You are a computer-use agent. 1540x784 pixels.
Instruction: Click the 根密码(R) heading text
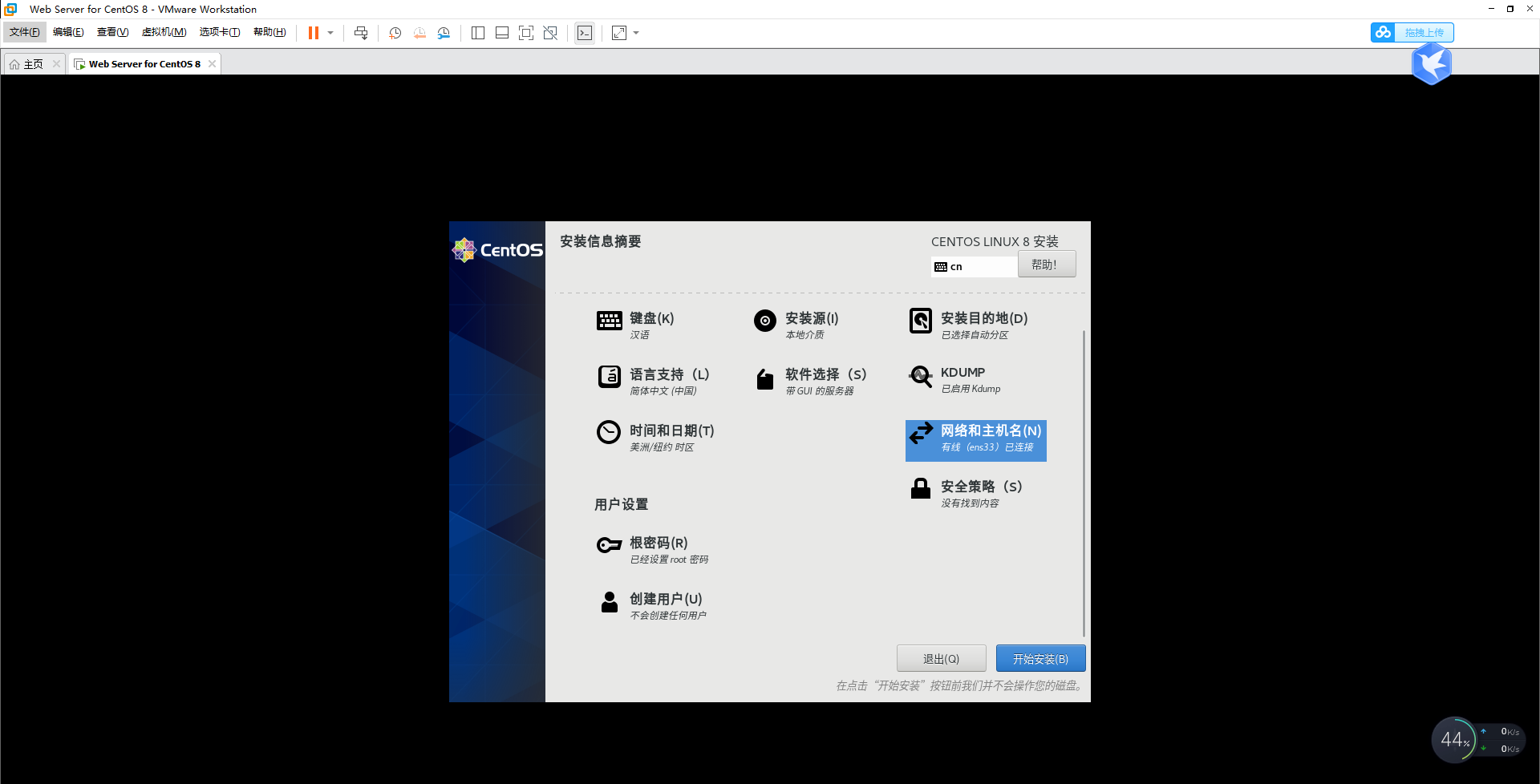(659, 543)
